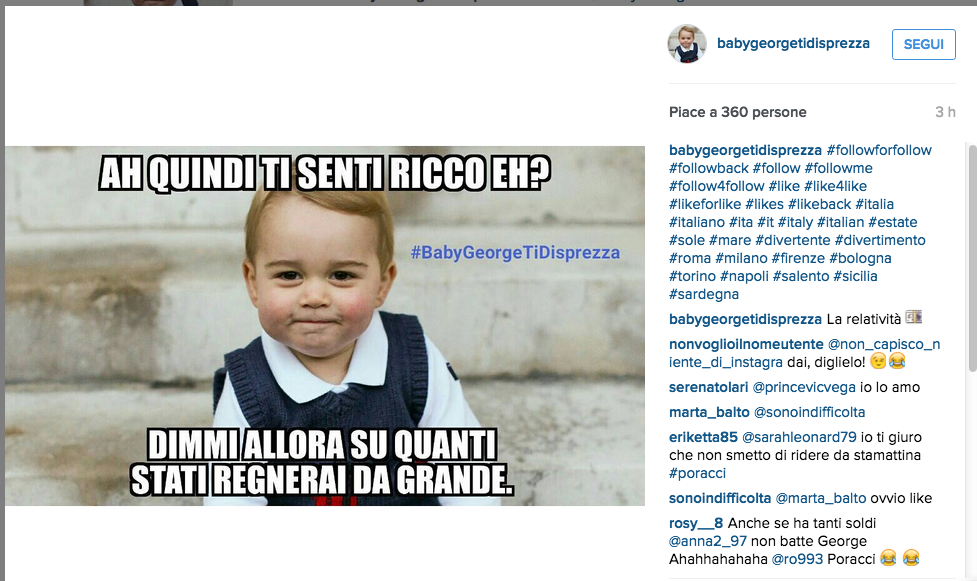This screenshot has width=977, height=581.
Task: Open the #followforfollow hashtag
Action: click(879, 150)
